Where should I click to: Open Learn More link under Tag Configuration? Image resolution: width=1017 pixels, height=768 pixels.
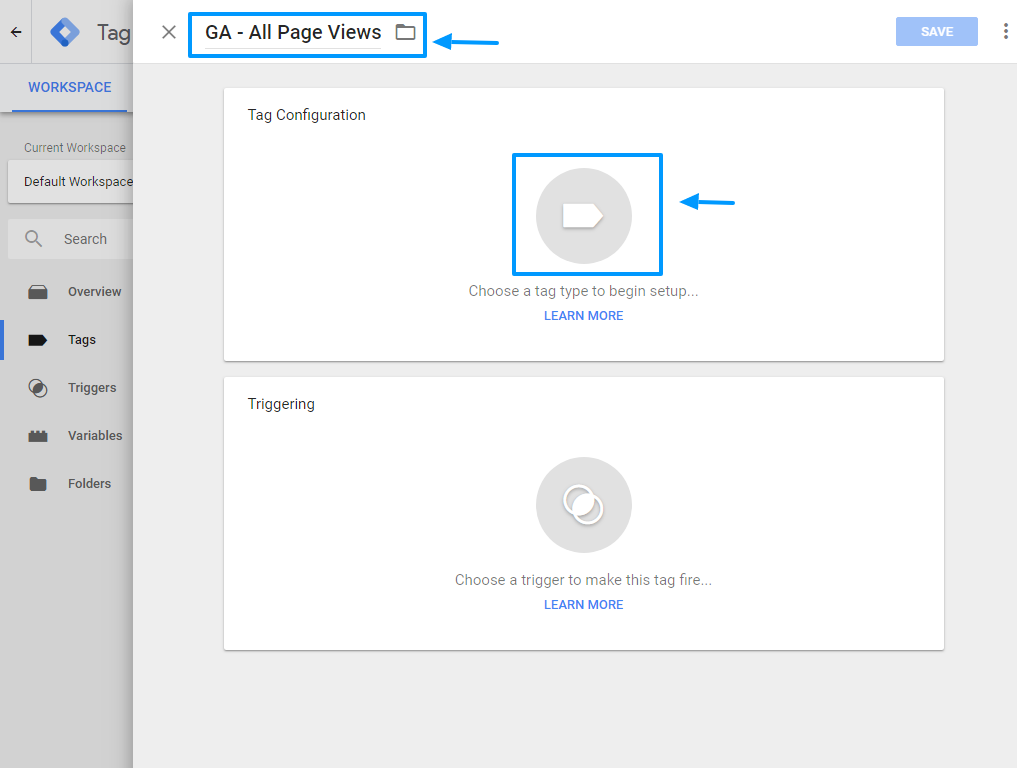(x=583, y=316)
